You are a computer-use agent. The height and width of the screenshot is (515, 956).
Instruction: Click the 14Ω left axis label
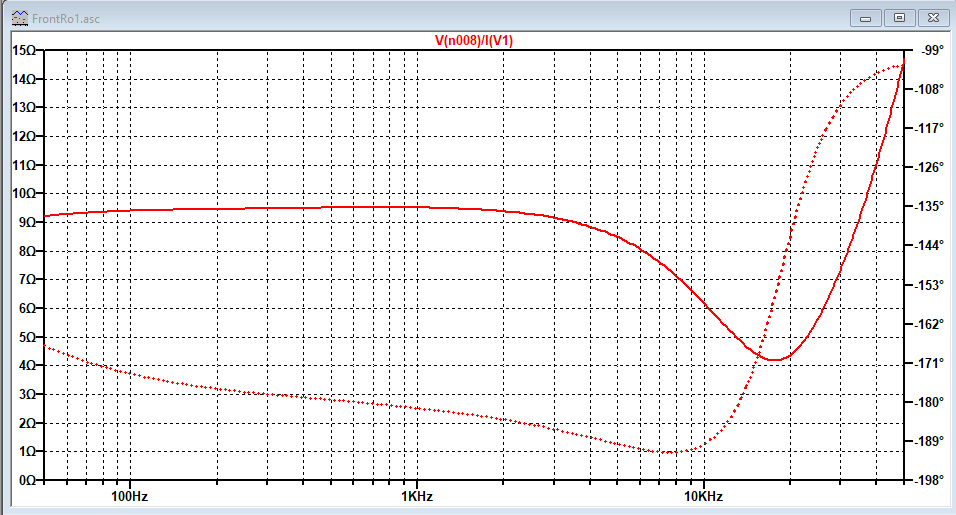tap(24, 79)
